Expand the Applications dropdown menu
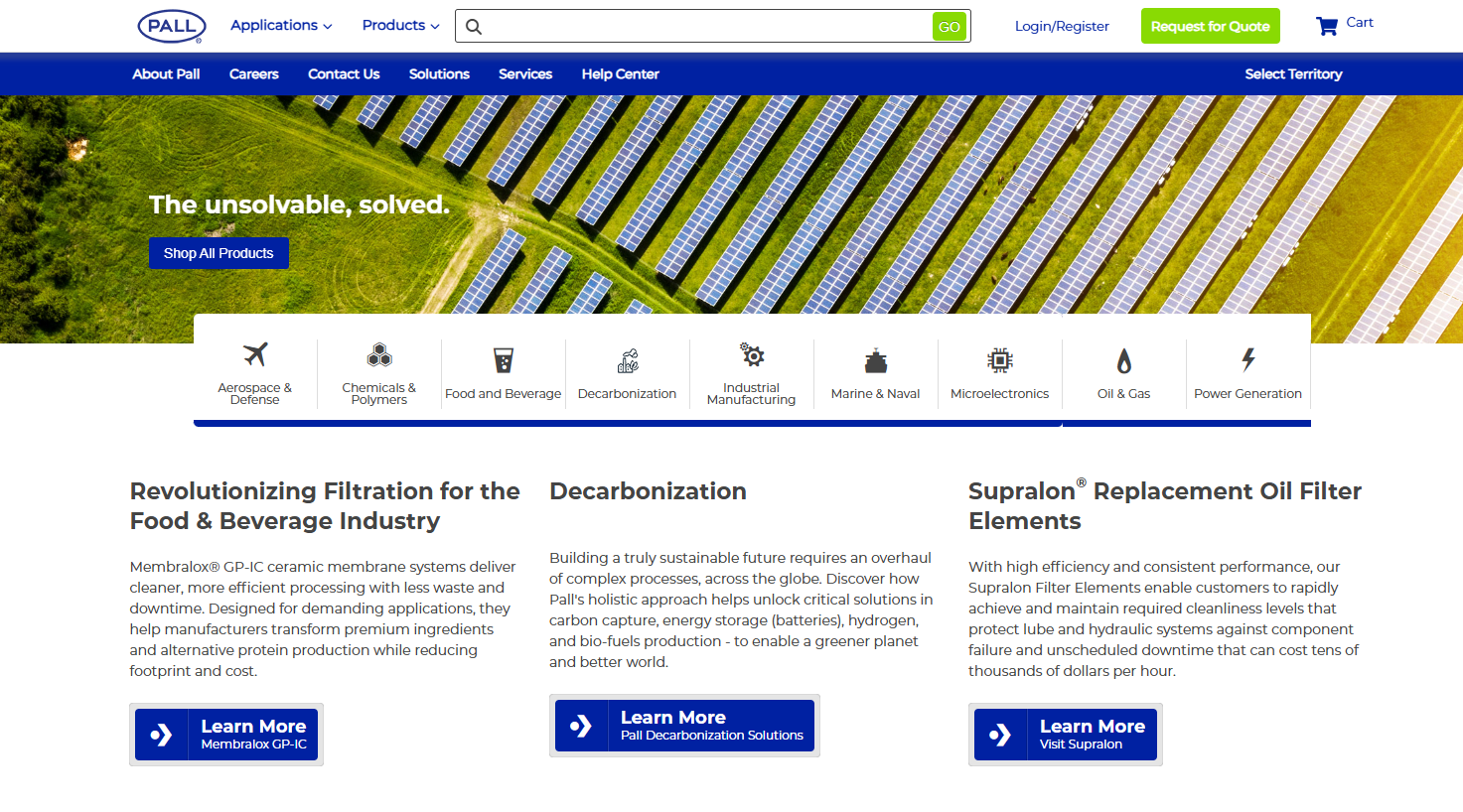The image size is (1463, 812). (281, 26)
